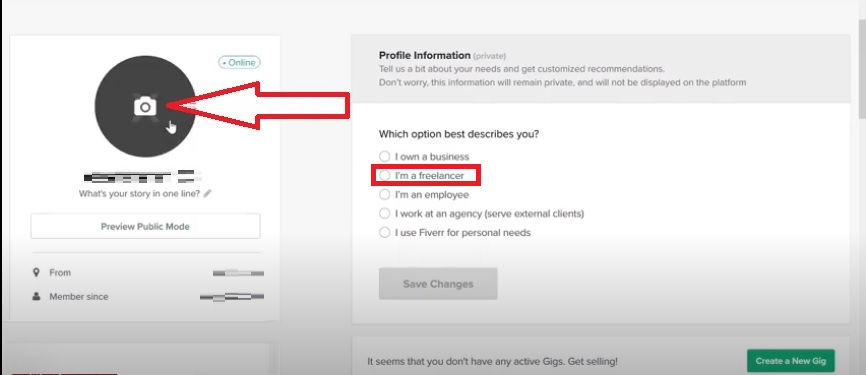Select 'I work at an agency' option

click(384, 213)
